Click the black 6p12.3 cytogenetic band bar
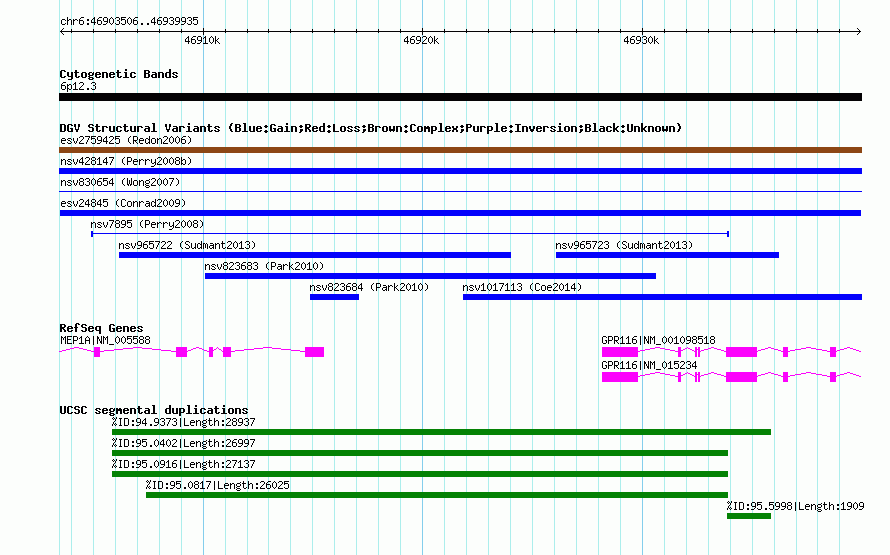This screenshot has width=890, height=555. [460, 97]
